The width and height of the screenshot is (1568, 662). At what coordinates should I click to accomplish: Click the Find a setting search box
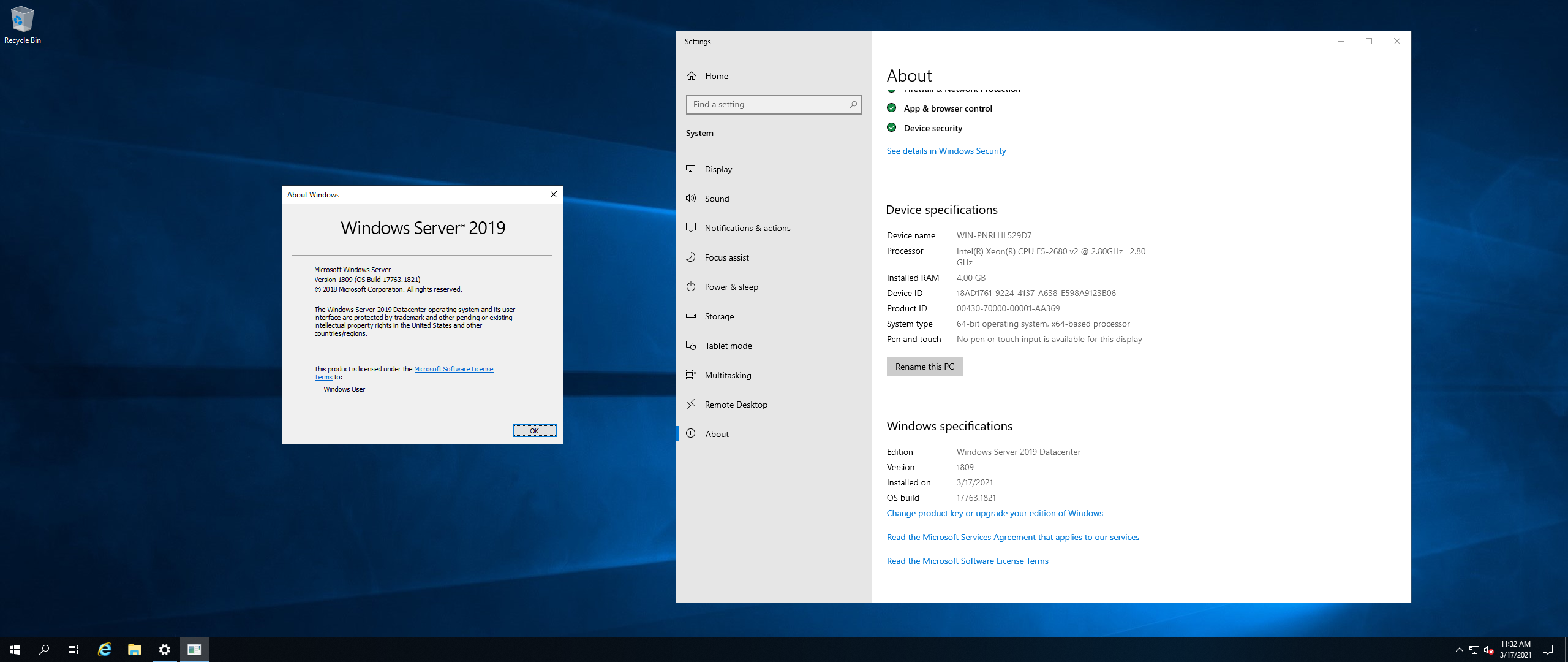click(774, 105)
